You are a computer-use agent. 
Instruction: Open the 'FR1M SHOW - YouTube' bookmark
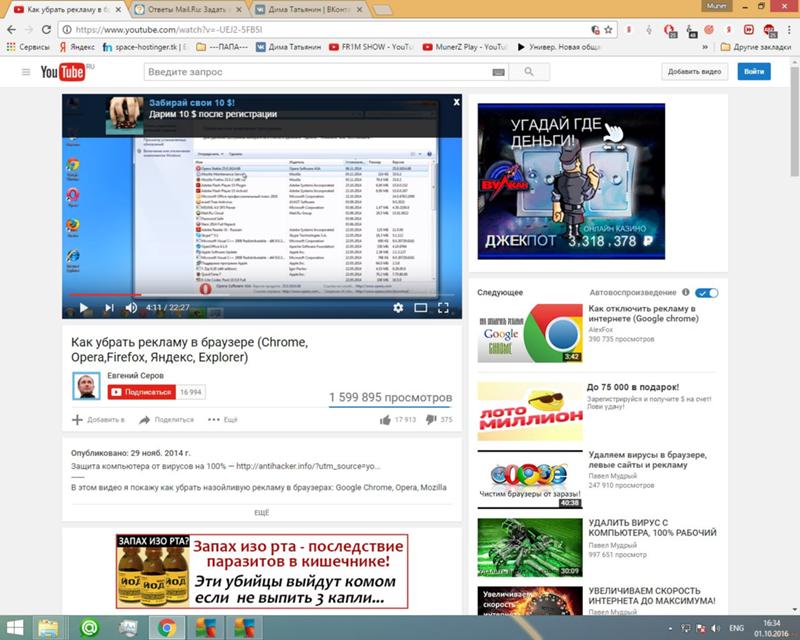(371, 47)
